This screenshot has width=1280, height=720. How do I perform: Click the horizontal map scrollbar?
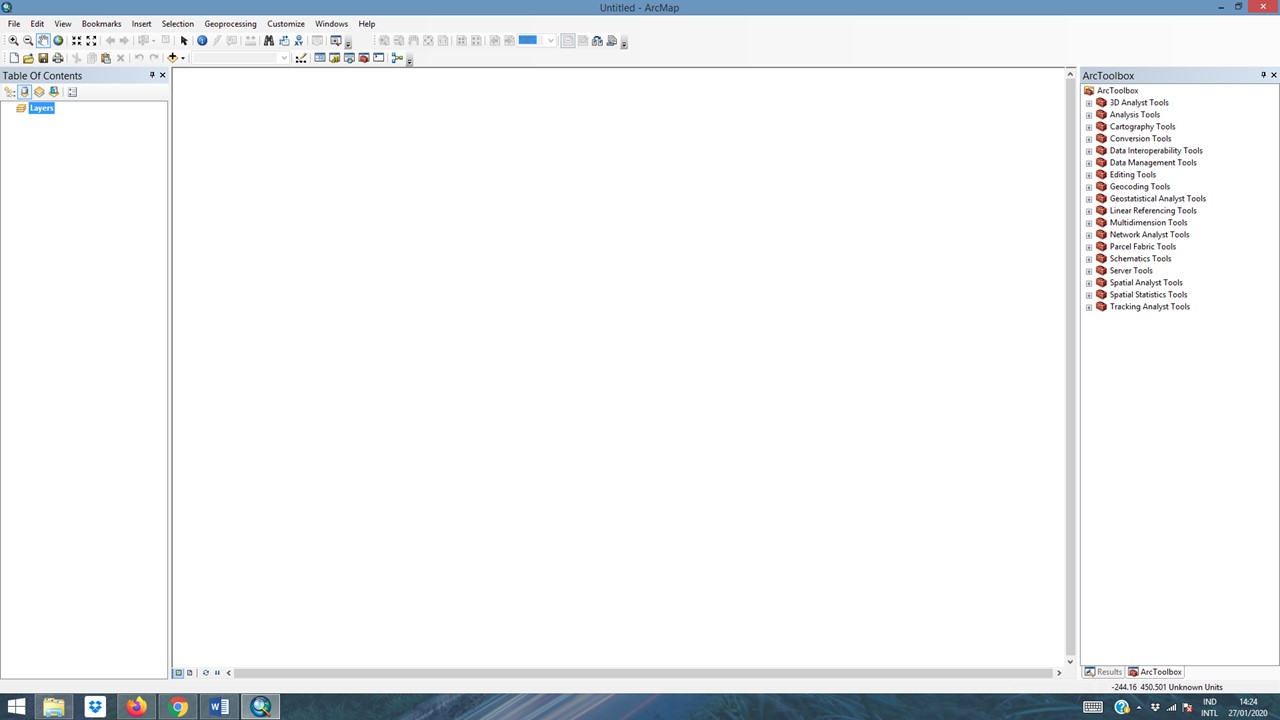pyautogui.click(x=643, y=673)
